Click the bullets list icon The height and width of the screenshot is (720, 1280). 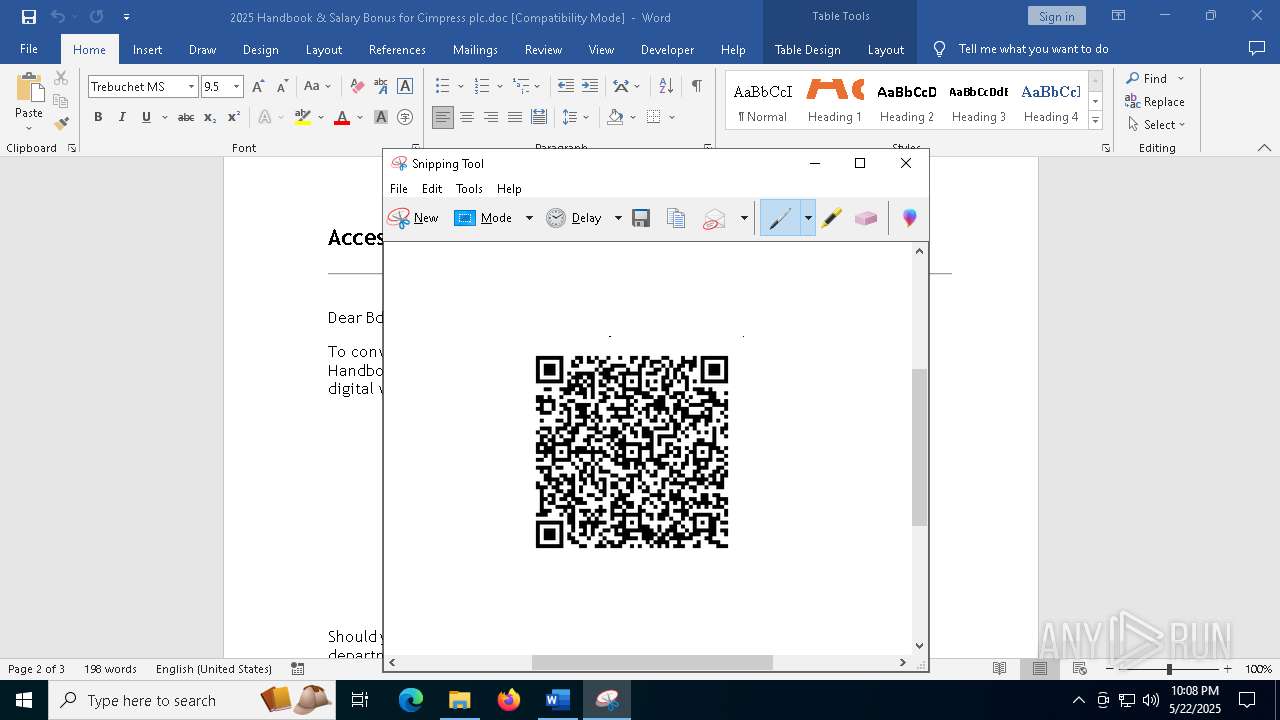tap(442, 86)
